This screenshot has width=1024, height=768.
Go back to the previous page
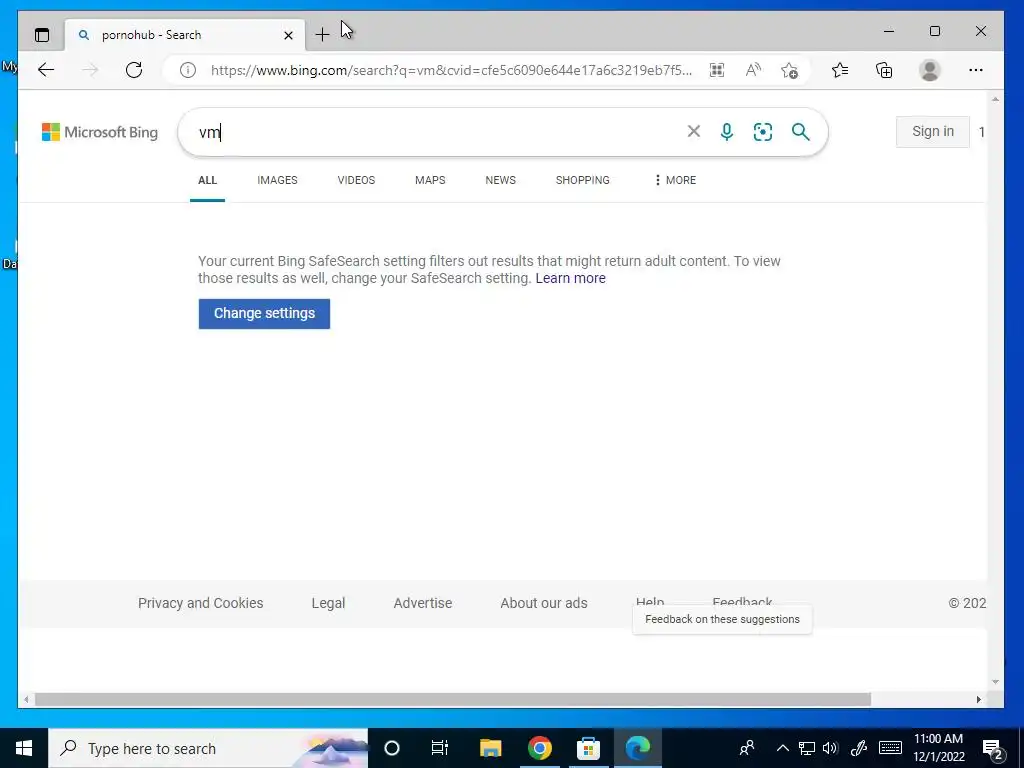coord(46,70)
